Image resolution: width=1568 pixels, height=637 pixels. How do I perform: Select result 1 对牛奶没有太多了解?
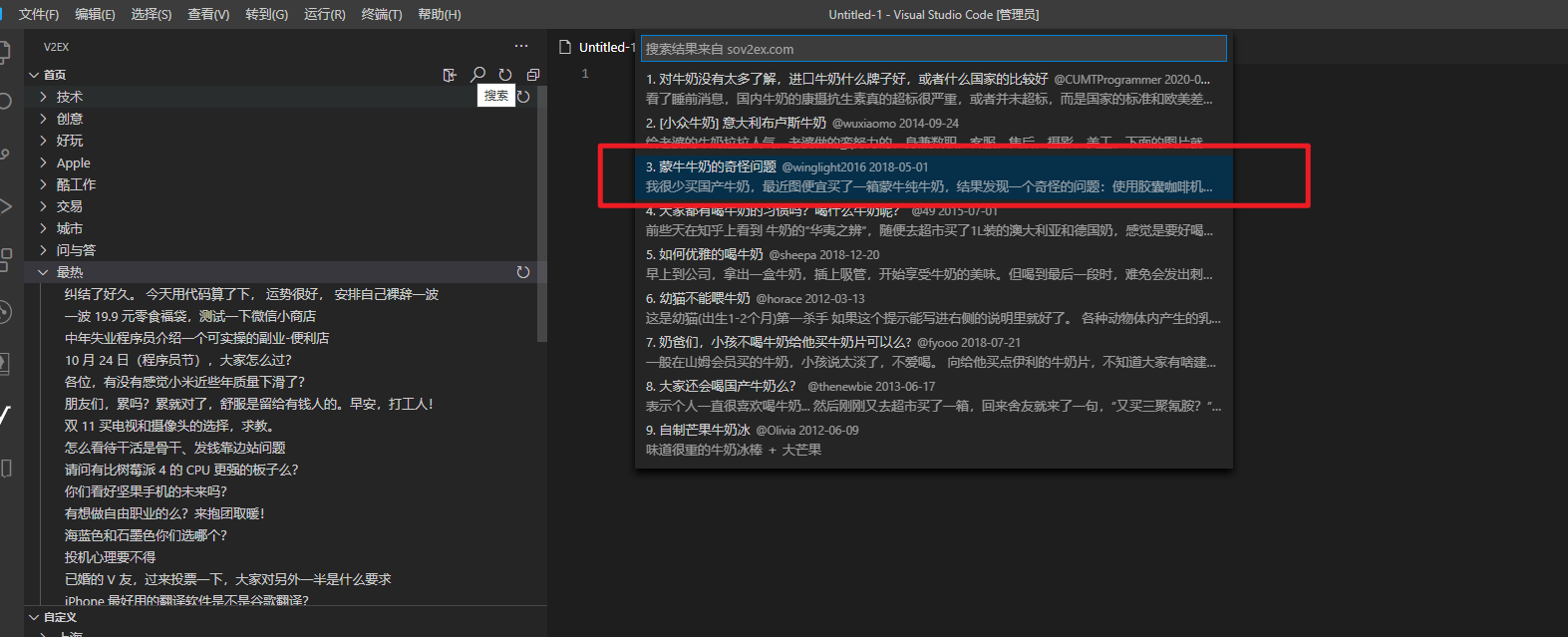[934, 89]
